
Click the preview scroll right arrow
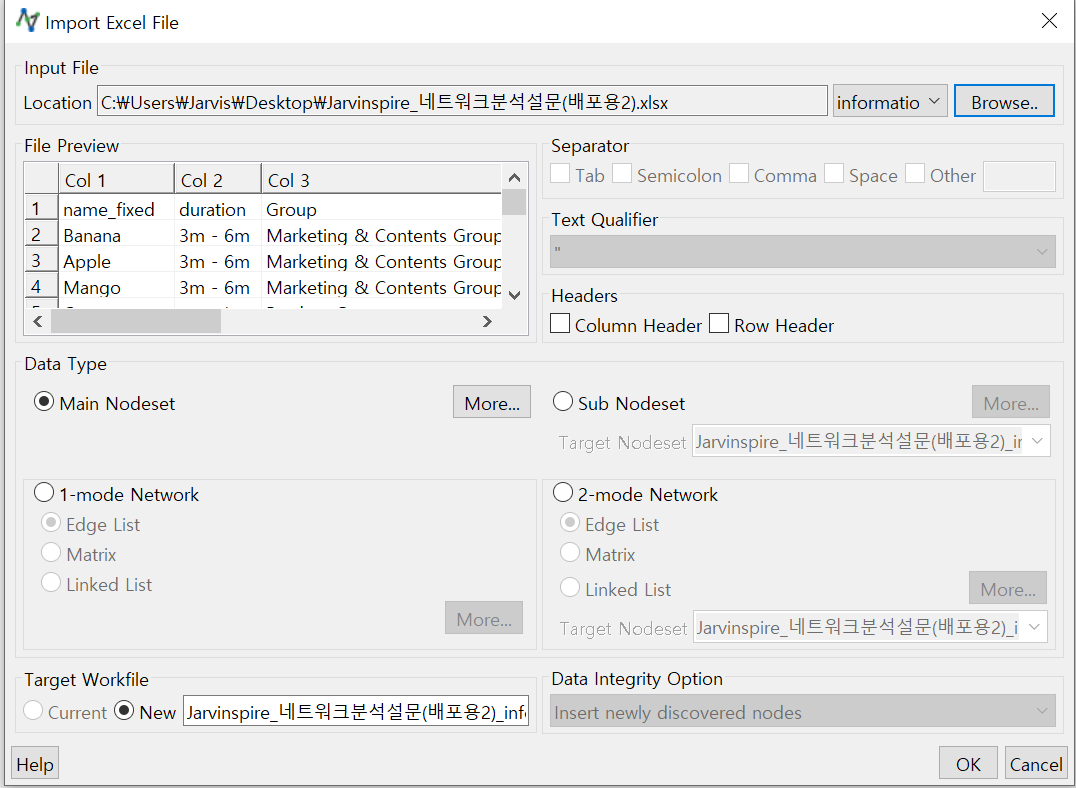pyautogui.click(x=487, y=321)
